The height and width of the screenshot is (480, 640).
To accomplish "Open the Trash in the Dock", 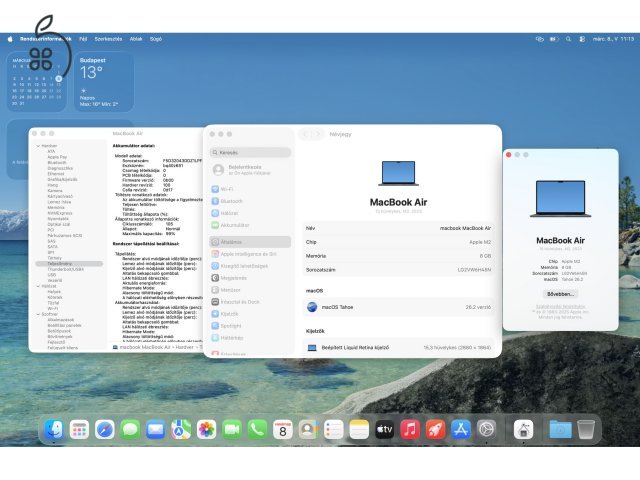I will [x=586, y=429].
